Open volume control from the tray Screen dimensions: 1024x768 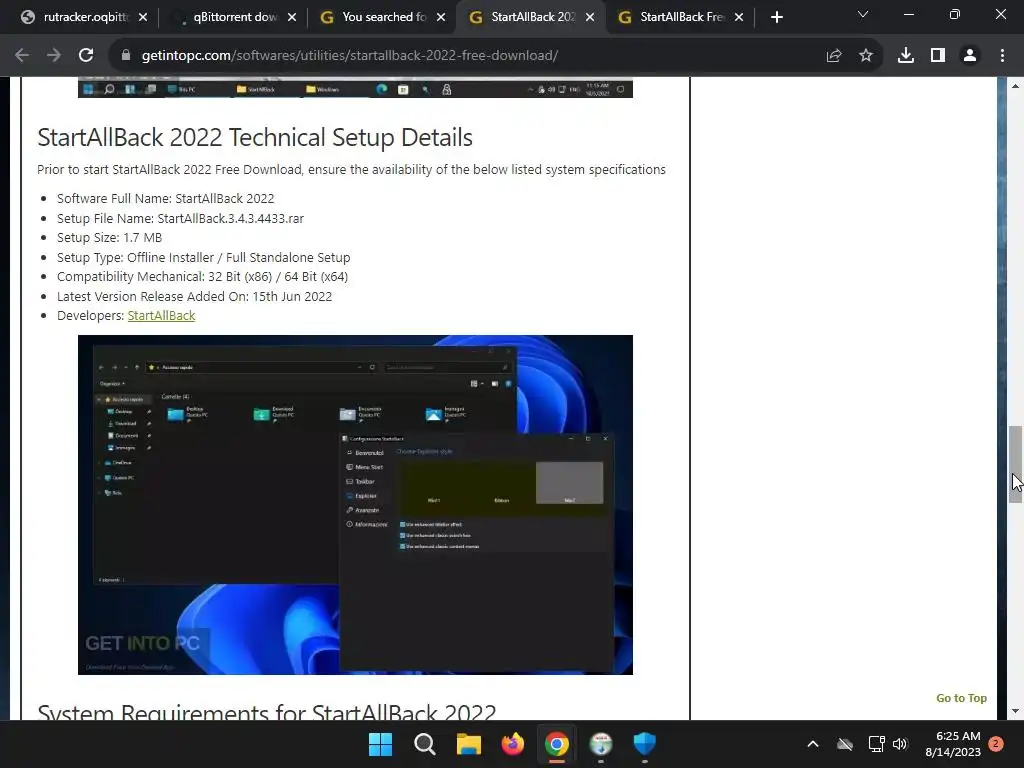pyautogui.click(x=901, y=744)
